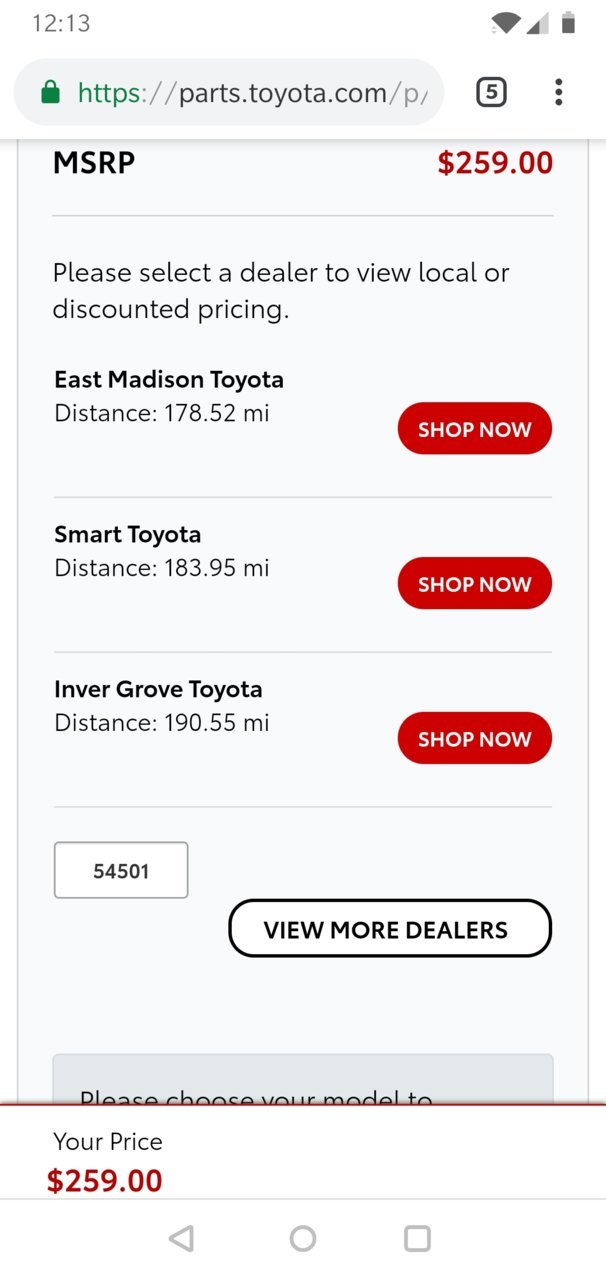Open the Chrome tab switcher showing 5

coord(491,93)
